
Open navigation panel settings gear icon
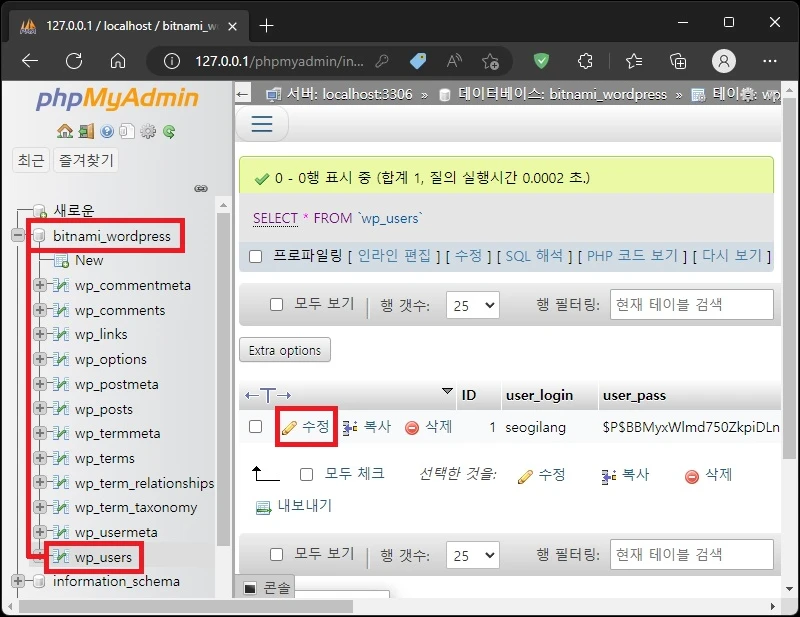point(148,132)
